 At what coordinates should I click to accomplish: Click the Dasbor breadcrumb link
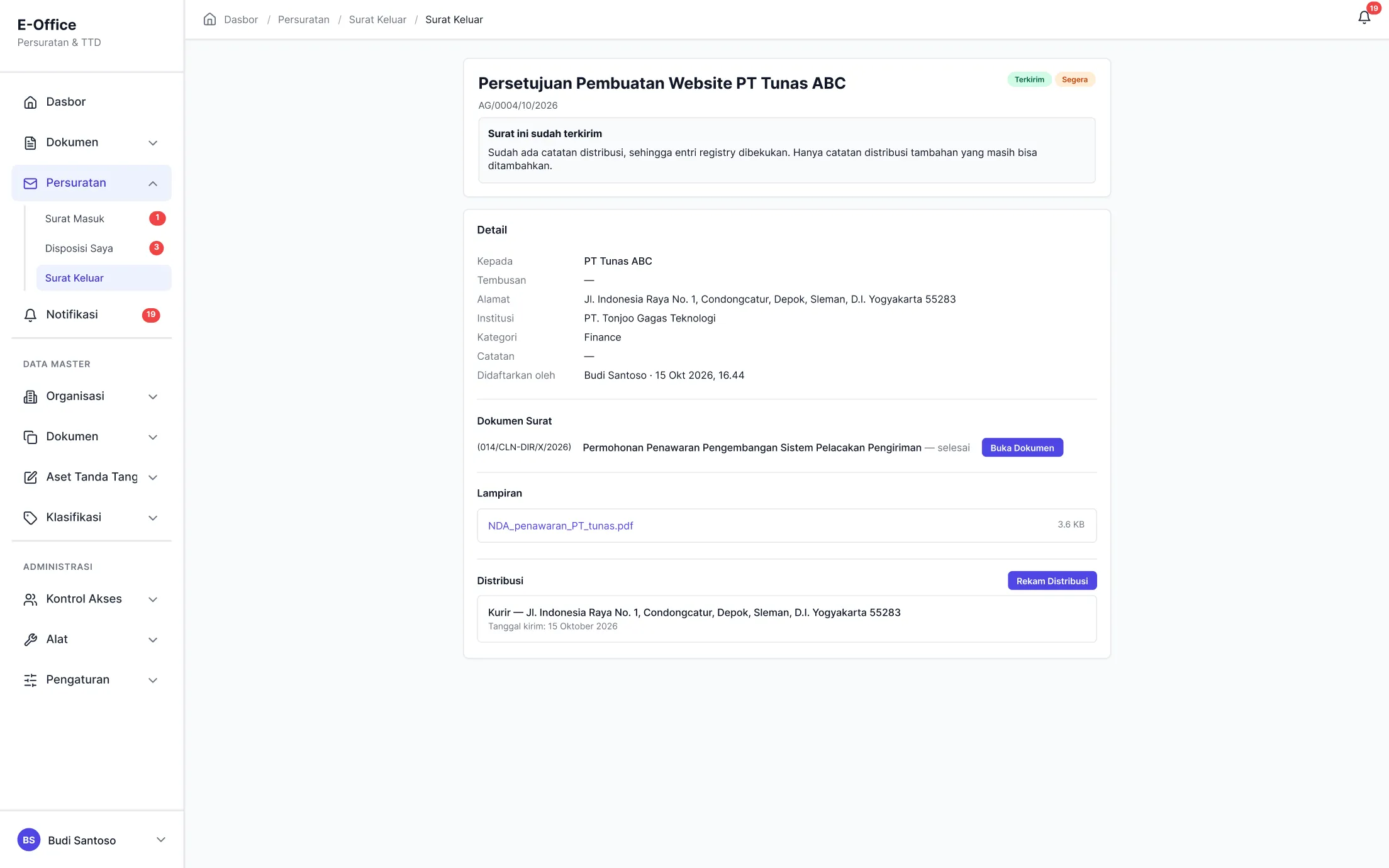tap(241, 19)
